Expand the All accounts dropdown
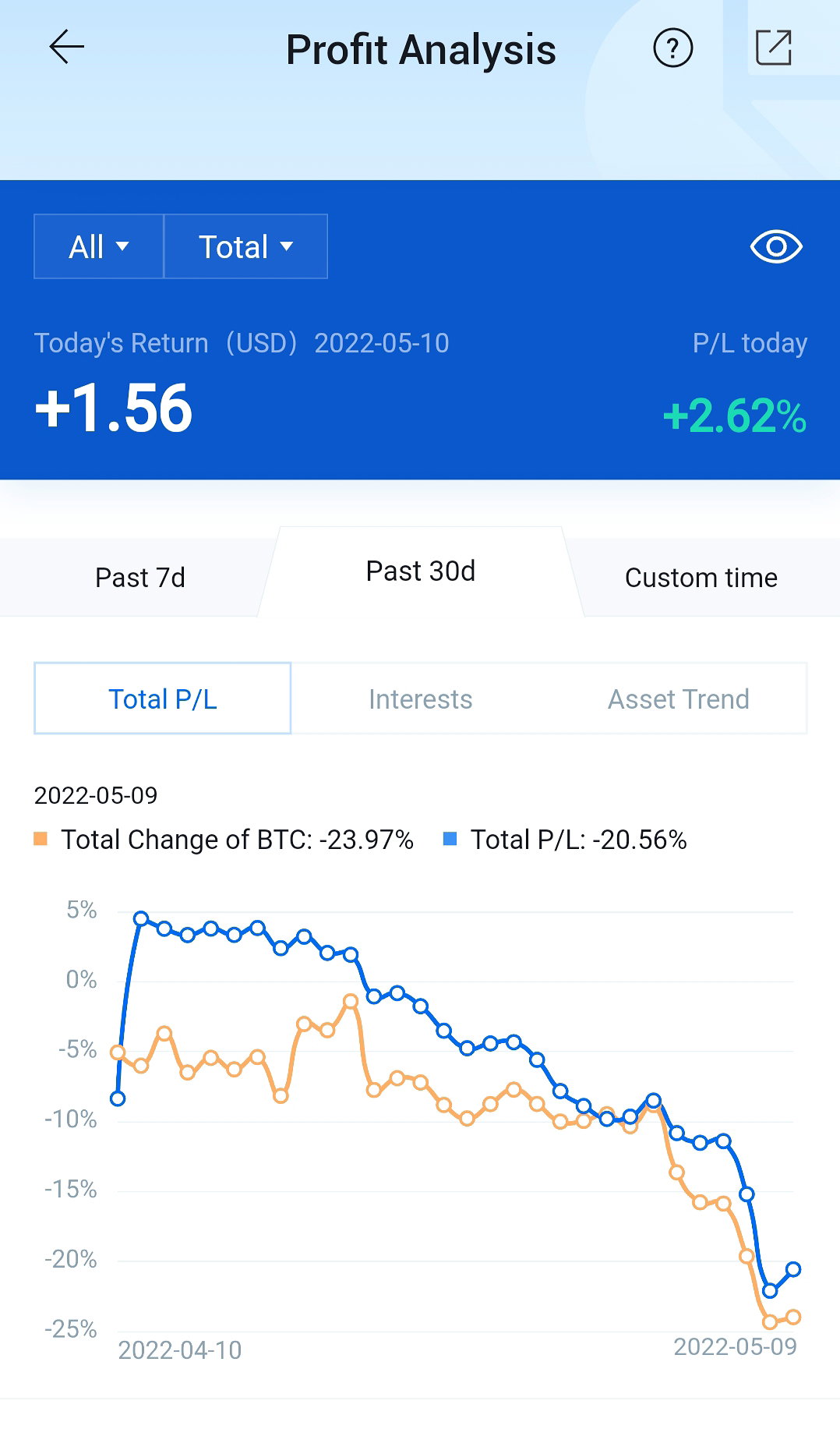Screen dimensions: 840x1436 (99, 246)
